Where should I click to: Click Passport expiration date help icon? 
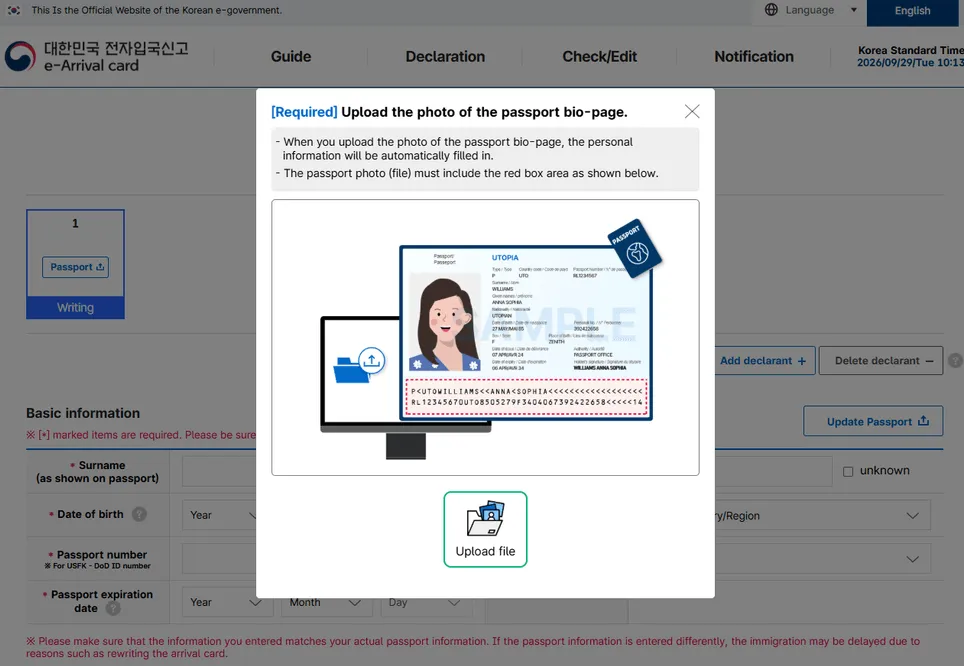click(113, 608)
